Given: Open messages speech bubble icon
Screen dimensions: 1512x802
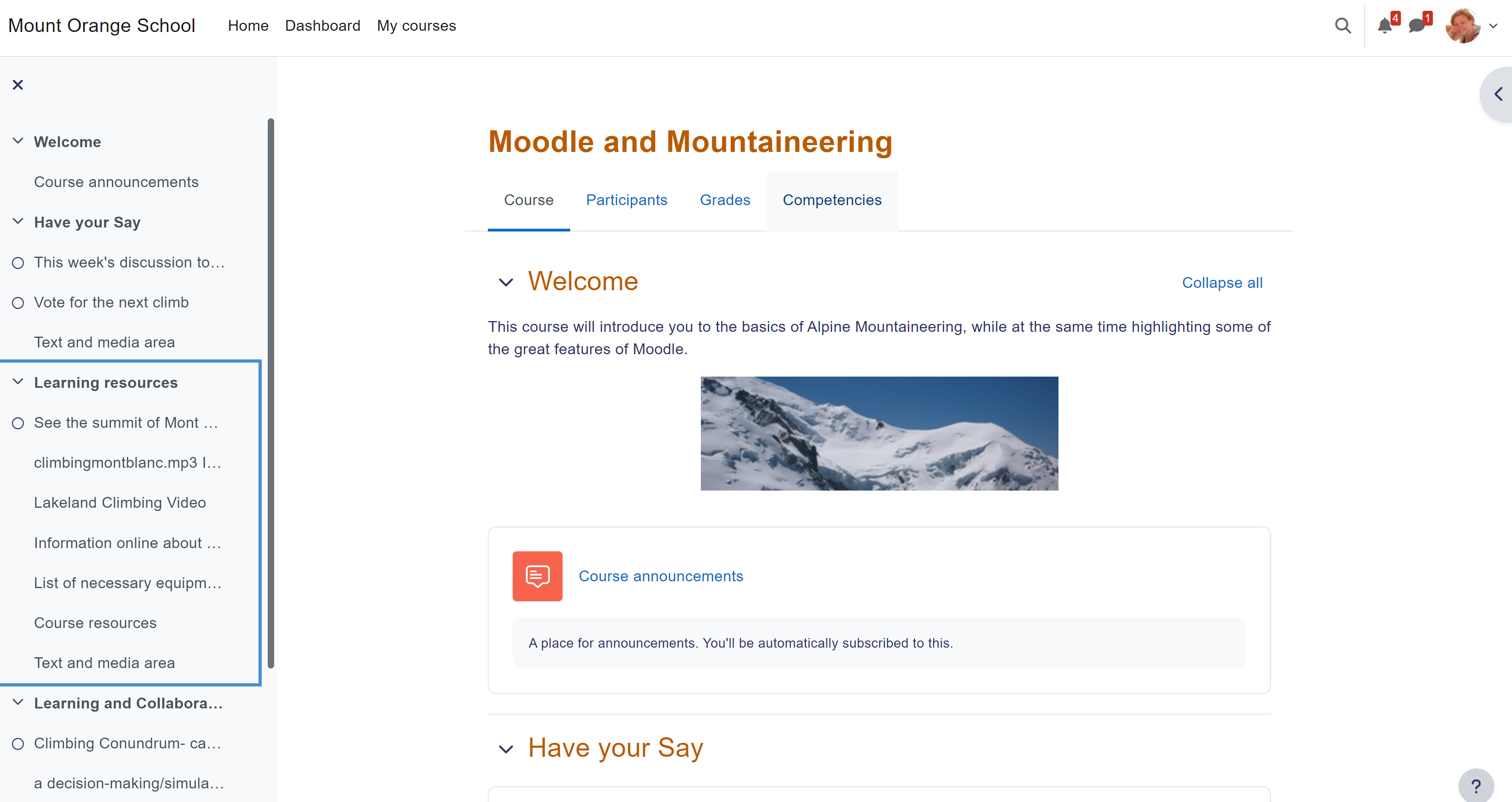Looking at the screenshot, I should click(x=1417, y=26).
